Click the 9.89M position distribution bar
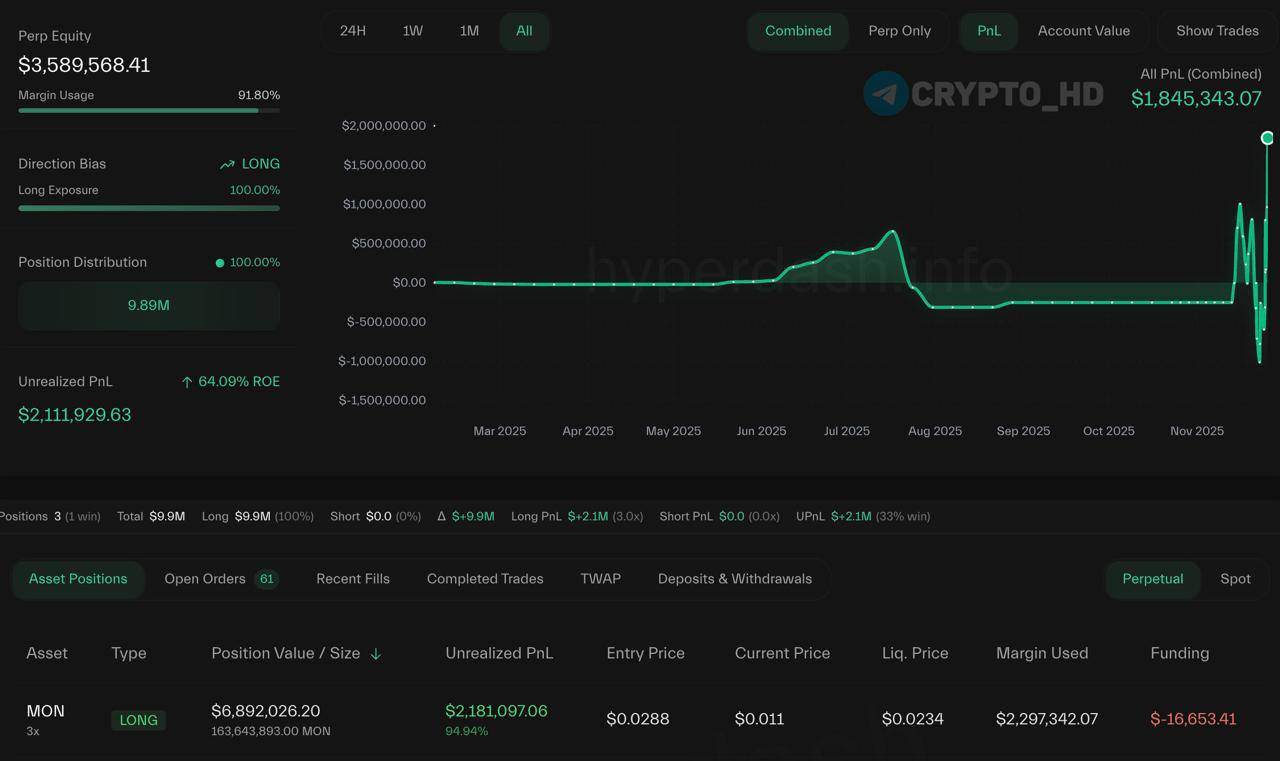Screen dimensions: 1280x761 coord(149,306)
